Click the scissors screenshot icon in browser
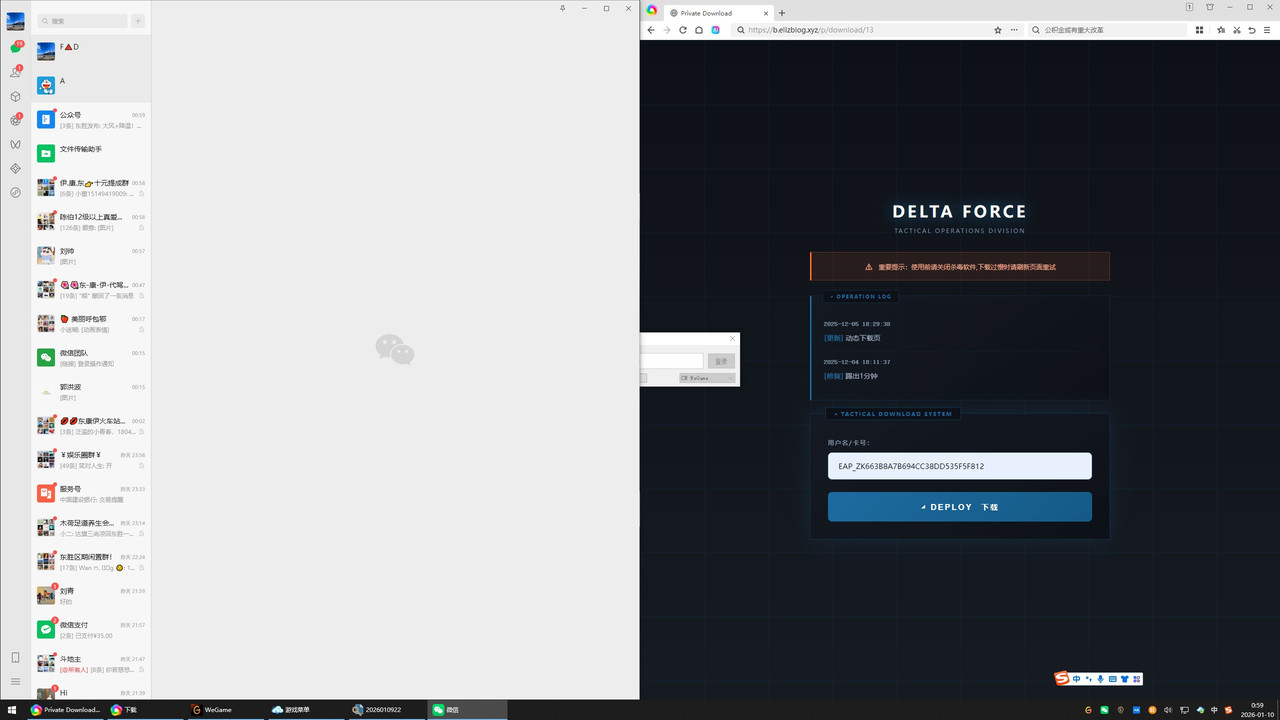This screenshot has width=1280, height=720. click(1236, 30)
